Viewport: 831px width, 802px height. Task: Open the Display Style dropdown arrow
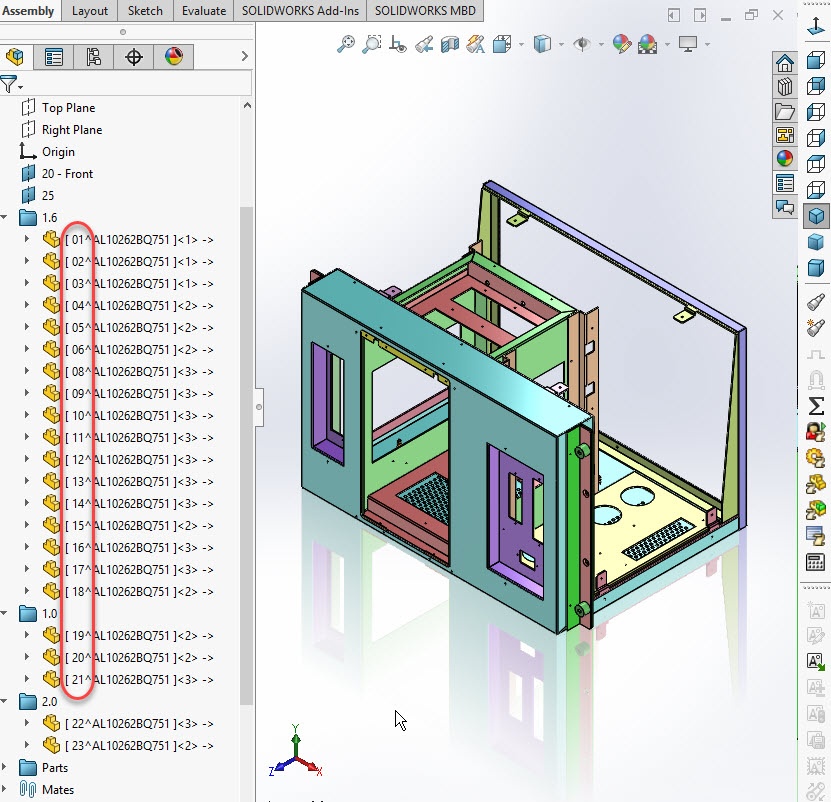point(561,45)
